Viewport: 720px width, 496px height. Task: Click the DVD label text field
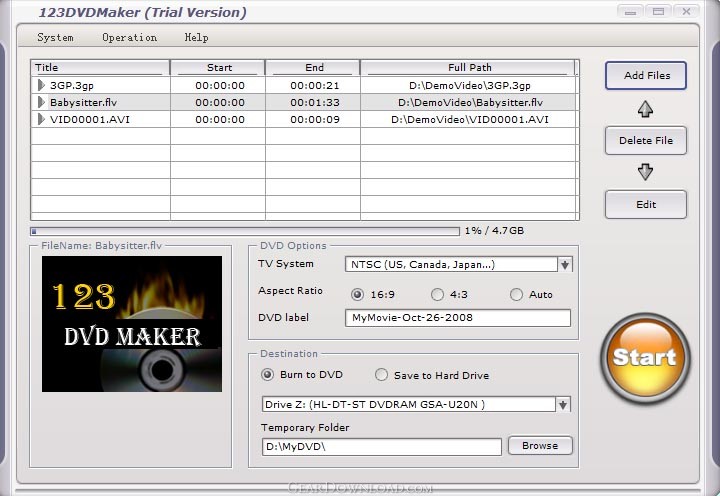tap(458, 318)
